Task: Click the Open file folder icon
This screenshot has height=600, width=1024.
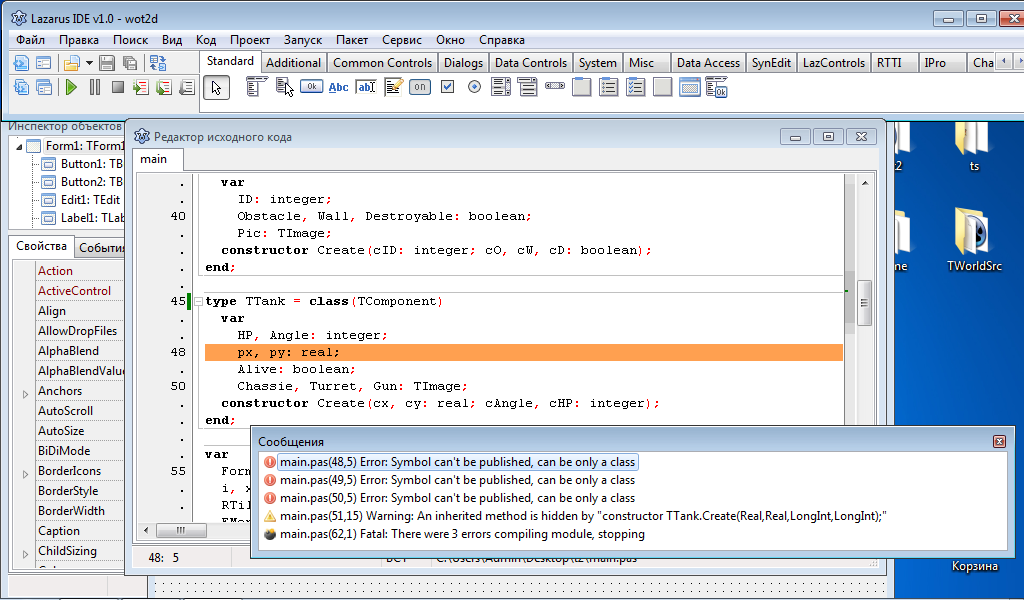Action: pos(71,63)
